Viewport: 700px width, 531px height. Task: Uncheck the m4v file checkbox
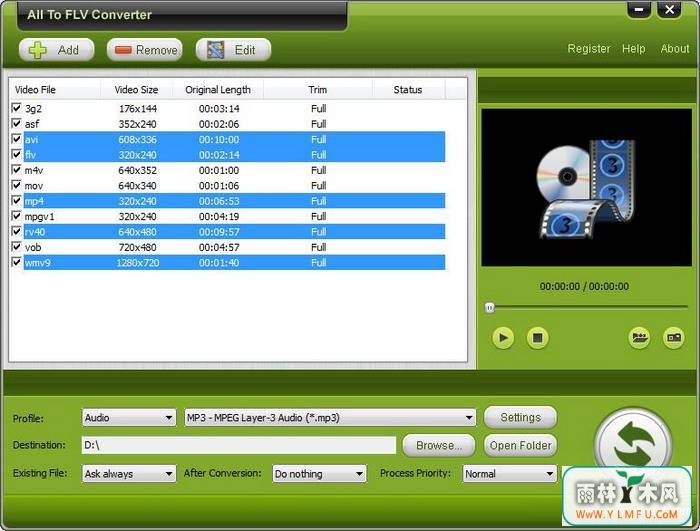tap(17, 170)
